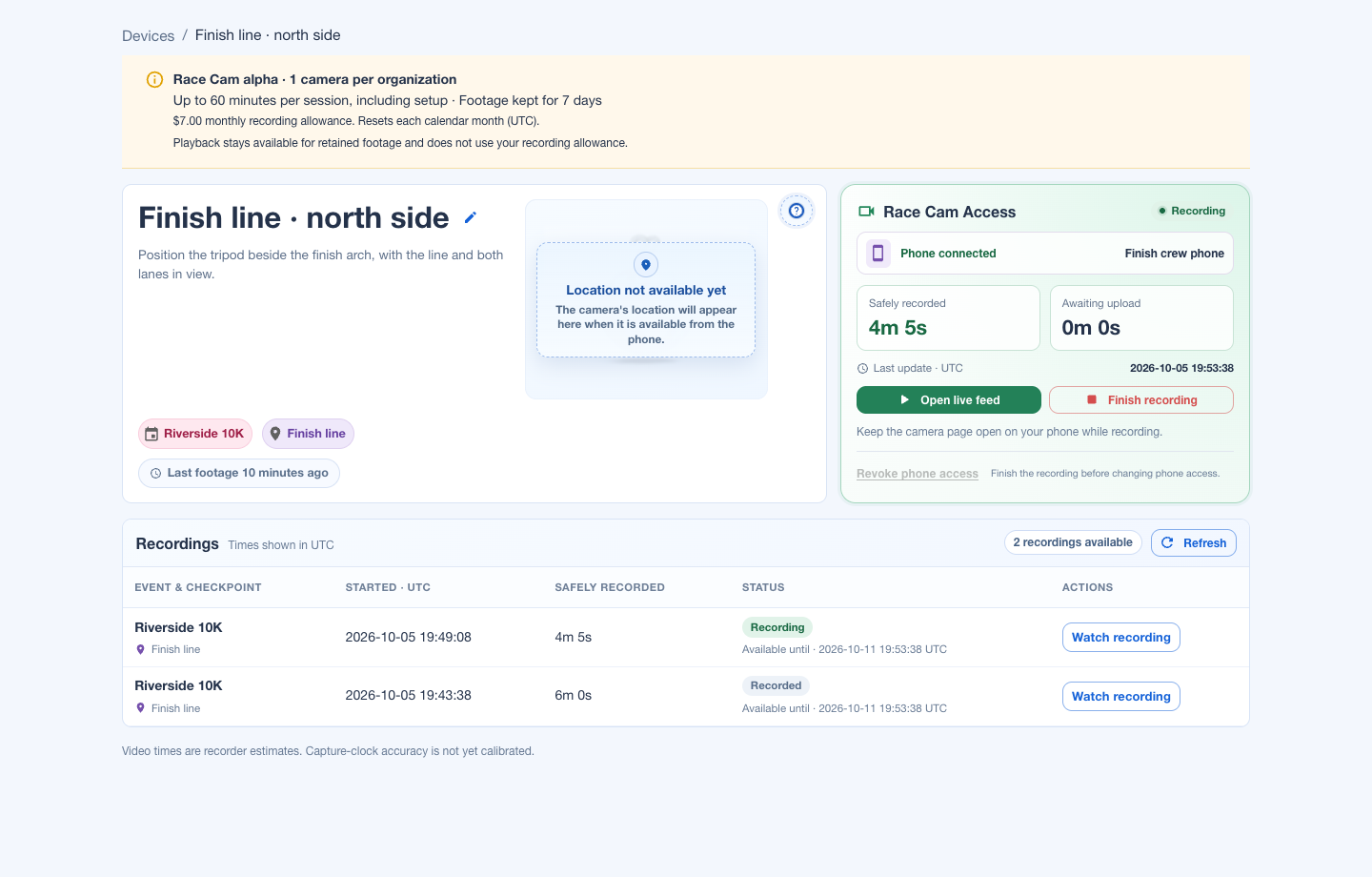Click the Finish crew phone label
The height and width of the screenshot is (877, 1372).
click(x=1175, y=254)
